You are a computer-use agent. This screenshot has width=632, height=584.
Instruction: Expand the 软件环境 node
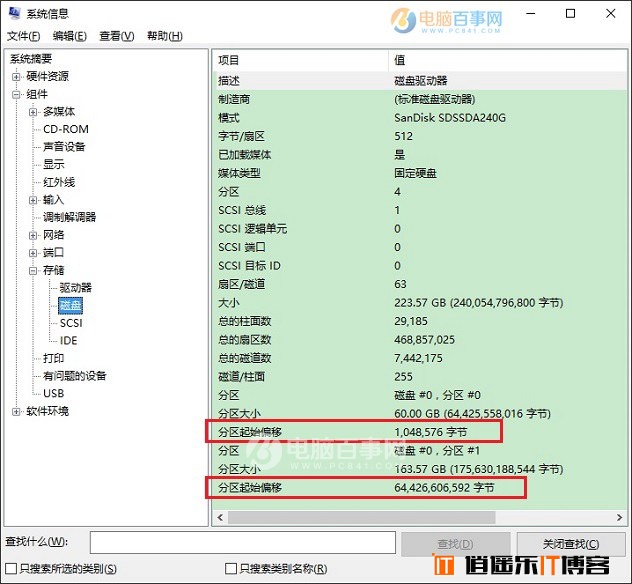(x=16, y=412)
